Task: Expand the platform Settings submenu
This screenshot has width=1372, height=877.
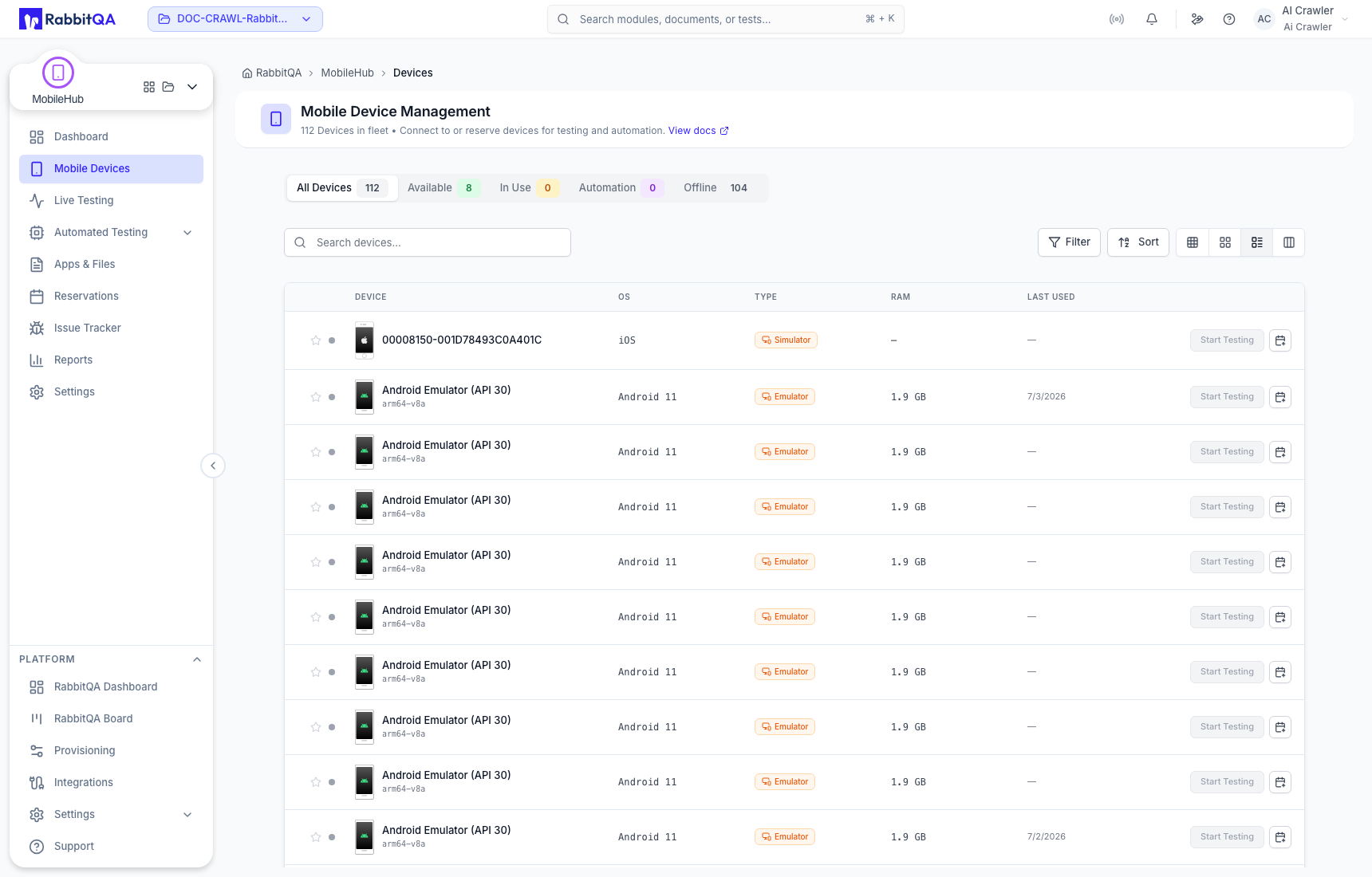Action: 111,814
